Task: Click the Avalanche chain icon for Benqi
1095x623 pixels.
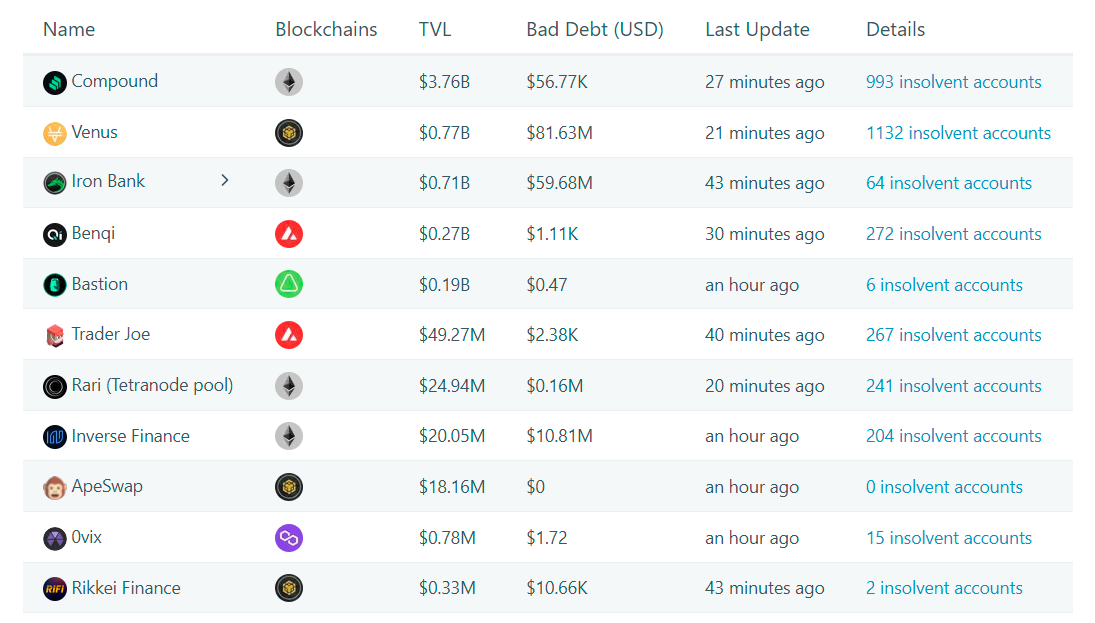Action: tap(288, 234)
